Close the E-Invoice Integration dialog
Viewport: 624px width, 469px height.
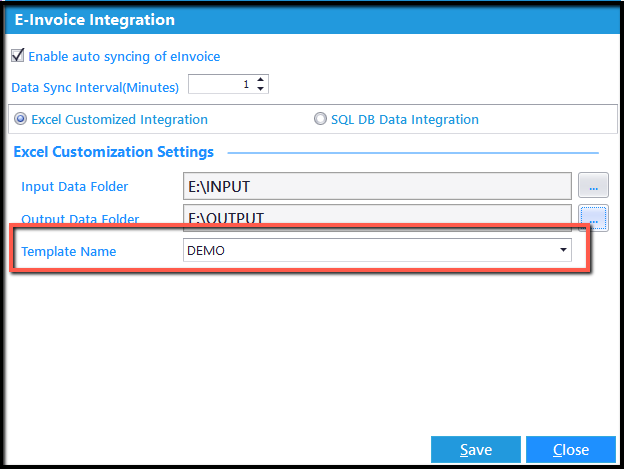pos(571,450)
